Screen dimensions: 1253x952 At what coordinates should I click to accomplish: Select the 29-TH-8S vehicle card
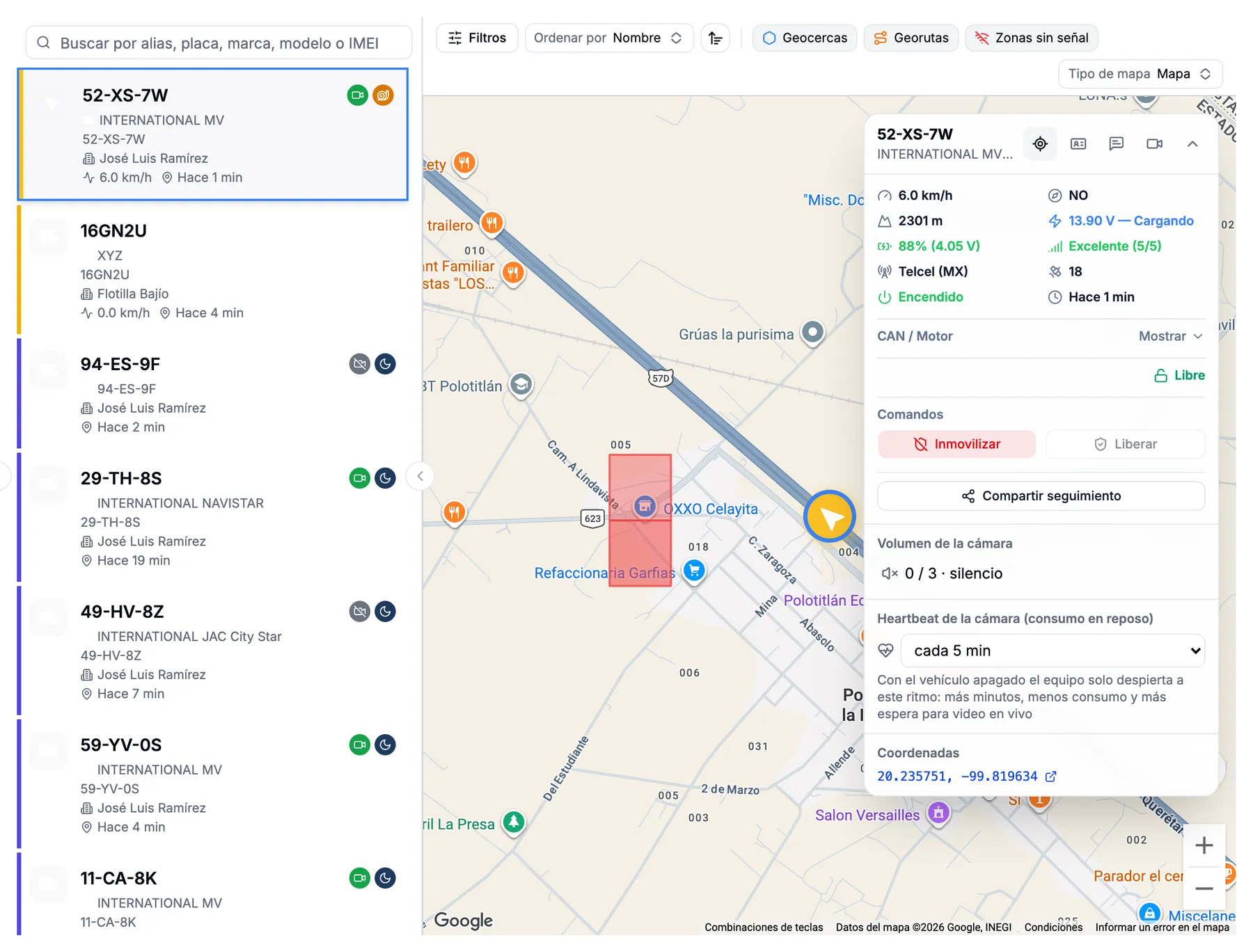[212, 518]
